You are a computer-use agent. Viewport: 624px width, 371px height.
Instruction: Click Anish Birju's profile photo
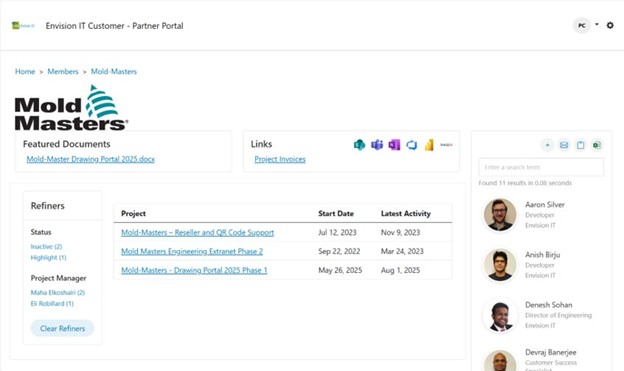(500, 265)
